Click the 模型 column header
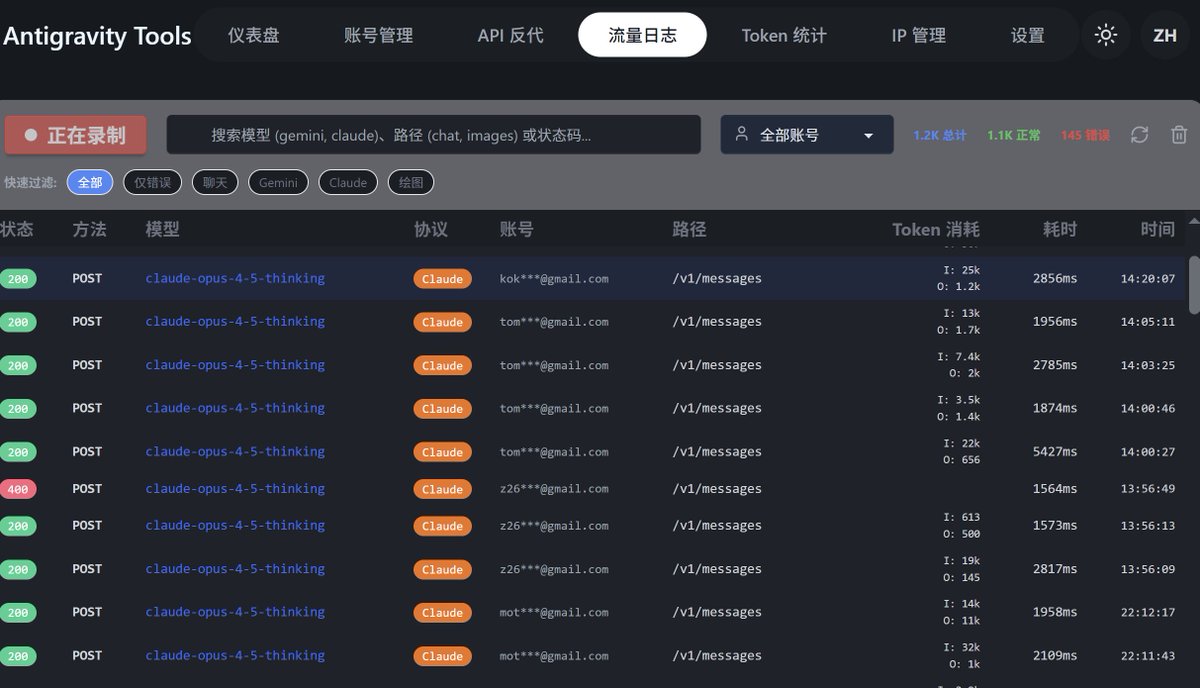This screenshot has width=1200, height=688. point(162,229)
